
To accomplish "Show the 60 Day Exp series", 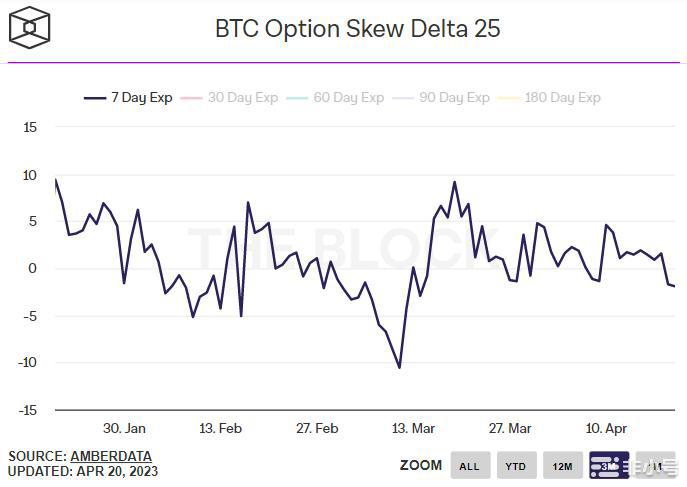I will point(348,98).
